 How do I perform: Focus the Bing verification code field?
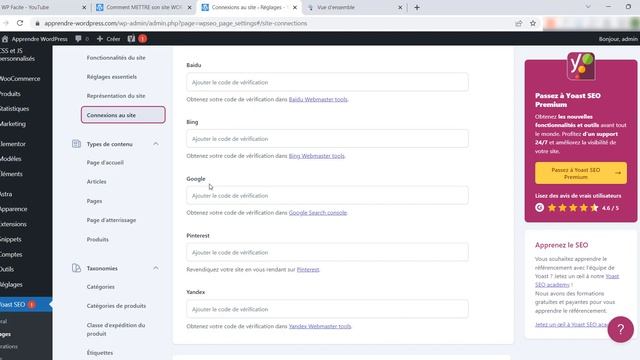pyautogui.click(x=327, y=139)
